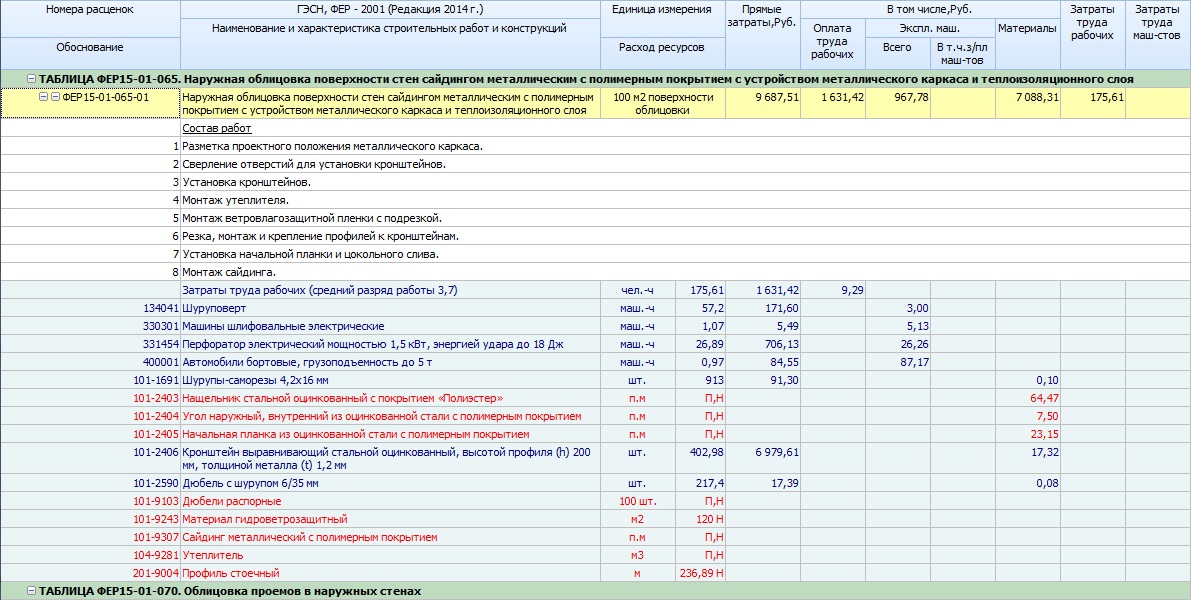The image size is (1191, 600).
Task: Click the 'В том числе,Руб.' group header
Action: [x=930, y=11]
